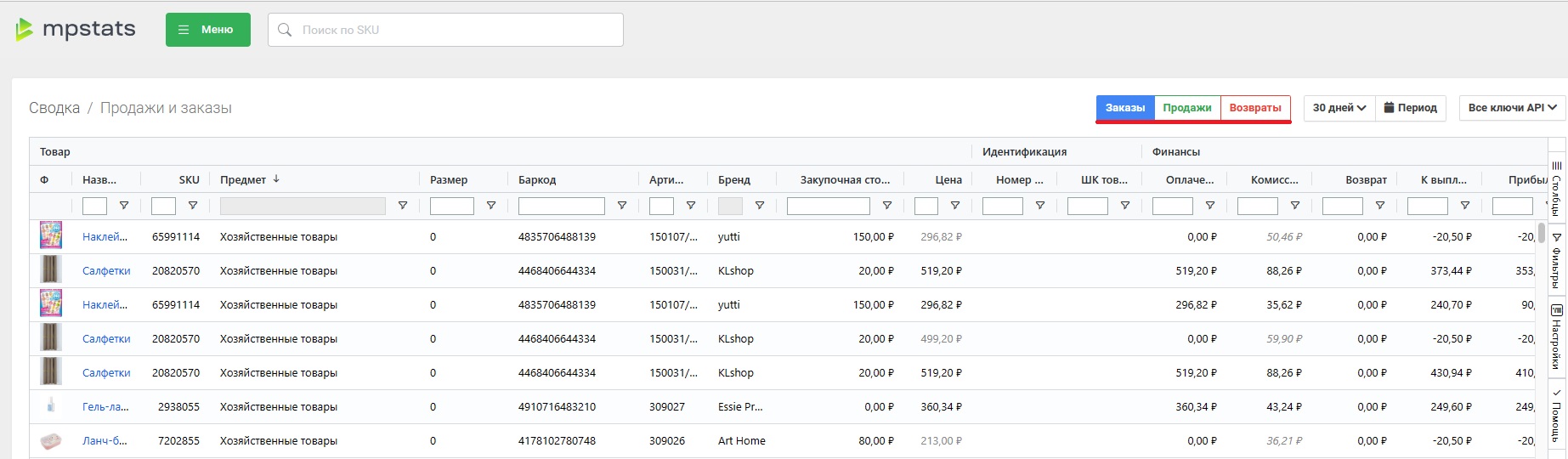Screen dimensions: 1568x459
Task: Switch to the Продажи tab
Action: coord(1186,108)
